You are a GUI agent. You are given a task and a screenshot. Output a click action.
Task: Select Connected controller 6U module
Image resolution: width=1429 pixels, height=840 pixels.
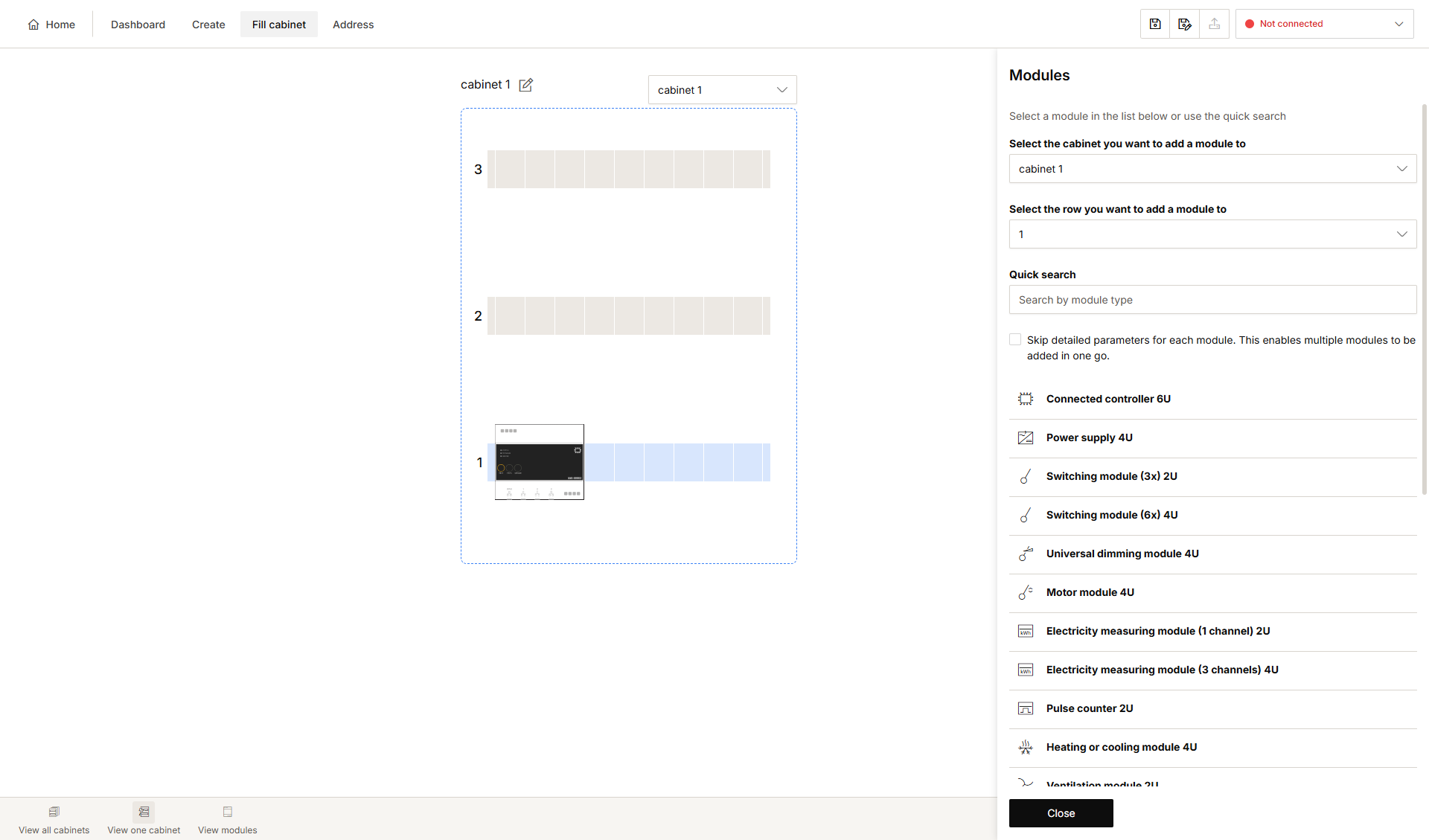[x=1212, y=399]
